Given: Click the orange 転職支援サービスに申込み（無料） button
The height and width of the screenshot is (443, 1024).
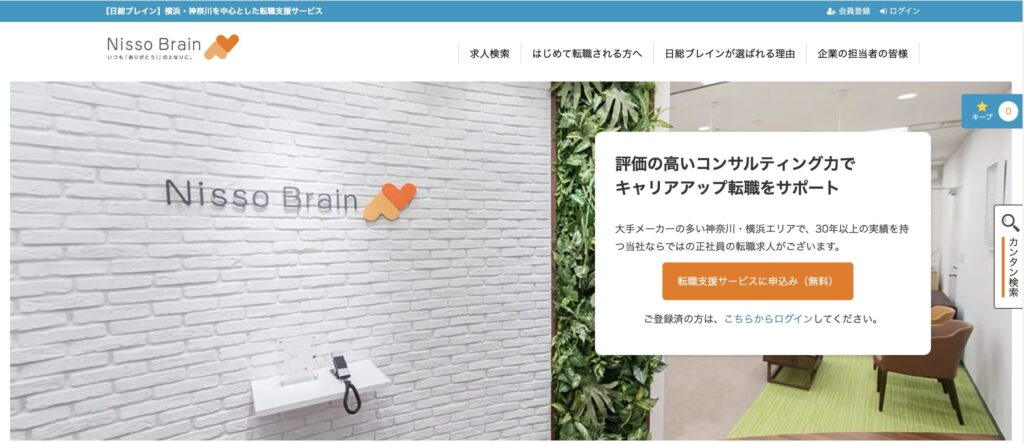Looking at the screenshot, I should pyautogui.click(x=758, y=281).
